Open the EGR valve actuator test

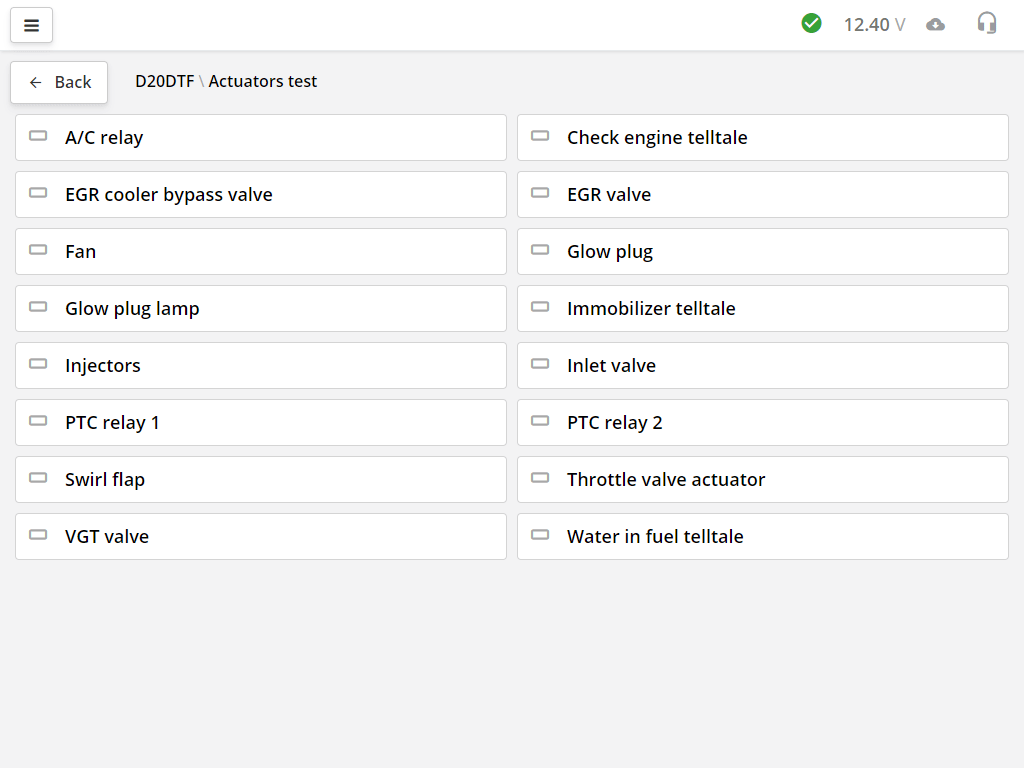762,194
